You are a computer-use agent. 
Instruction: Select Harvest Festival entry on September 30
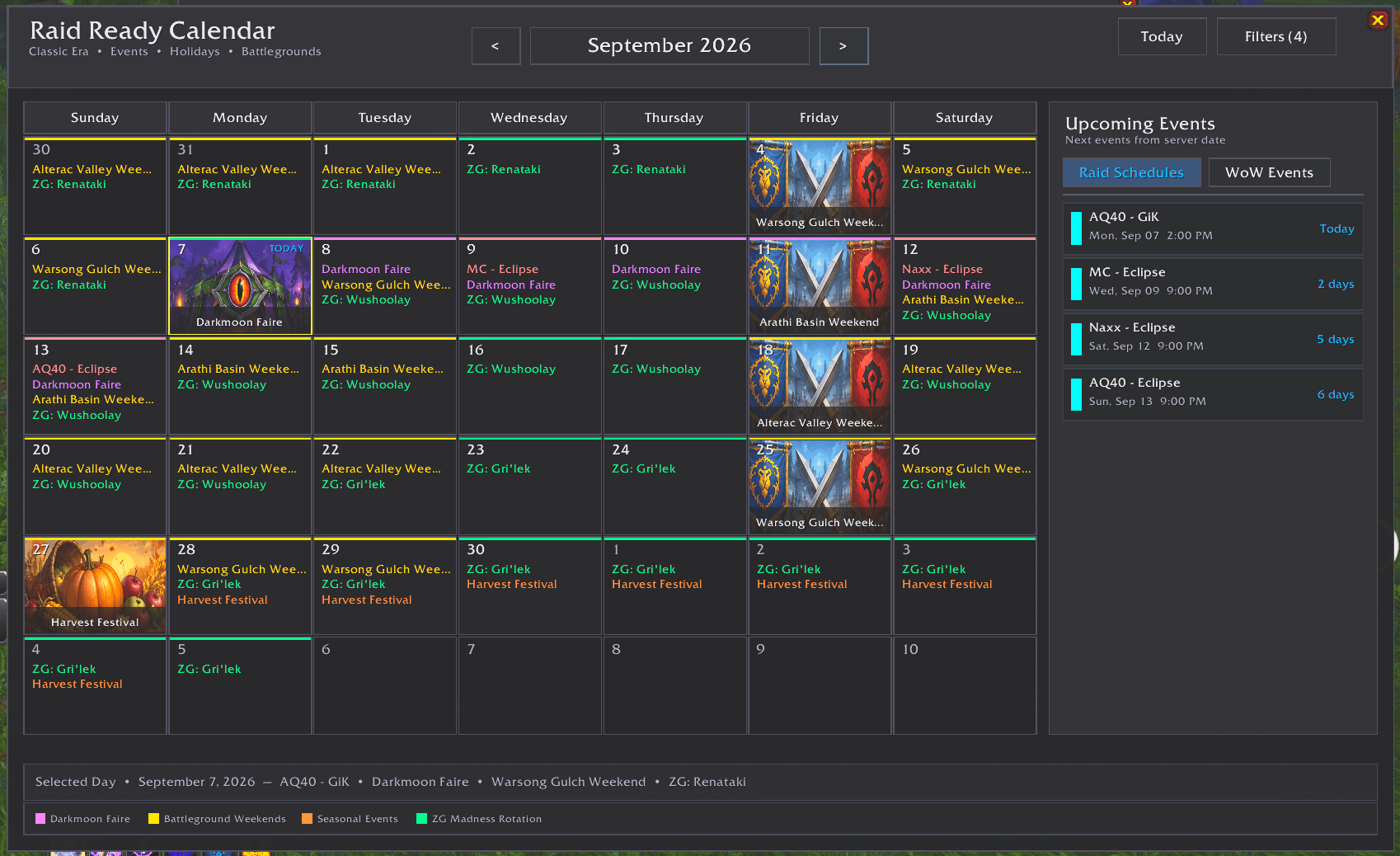(x=512, y=585)
